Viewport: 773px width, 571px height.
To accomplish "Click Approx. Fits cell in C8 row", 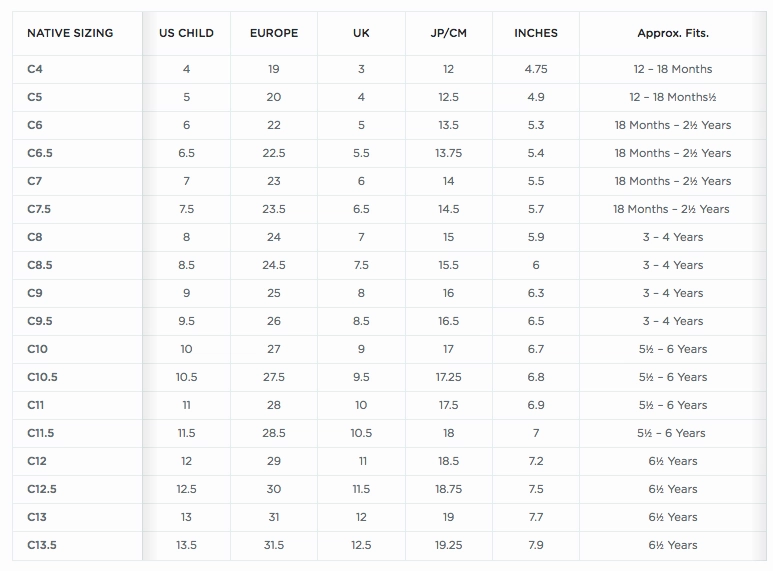I will click(672, 237).
